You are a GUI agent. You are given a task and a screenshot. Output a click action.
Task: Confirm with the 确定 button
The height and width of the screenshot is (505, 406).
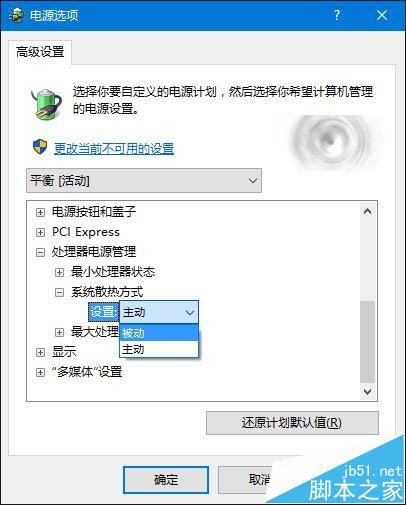click(166, 480)
